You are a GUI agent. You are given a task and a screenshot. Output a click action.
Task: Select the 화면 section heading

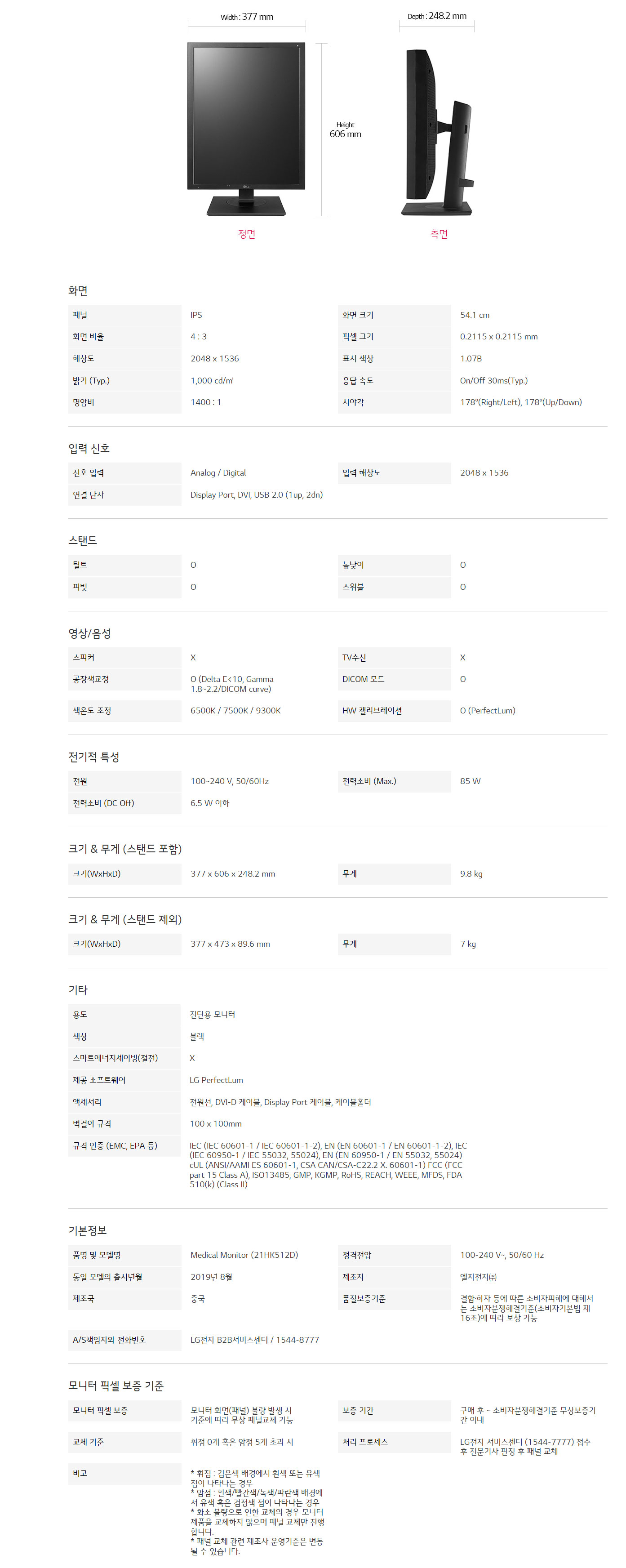coord(78,290)
